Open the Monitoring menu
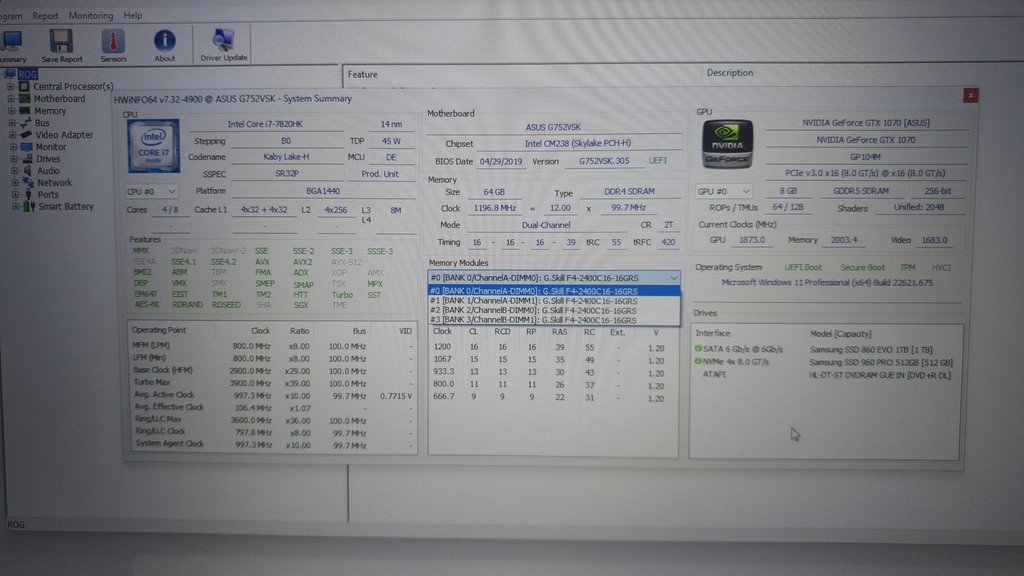The image size is (1024, 576). point(89,15)
